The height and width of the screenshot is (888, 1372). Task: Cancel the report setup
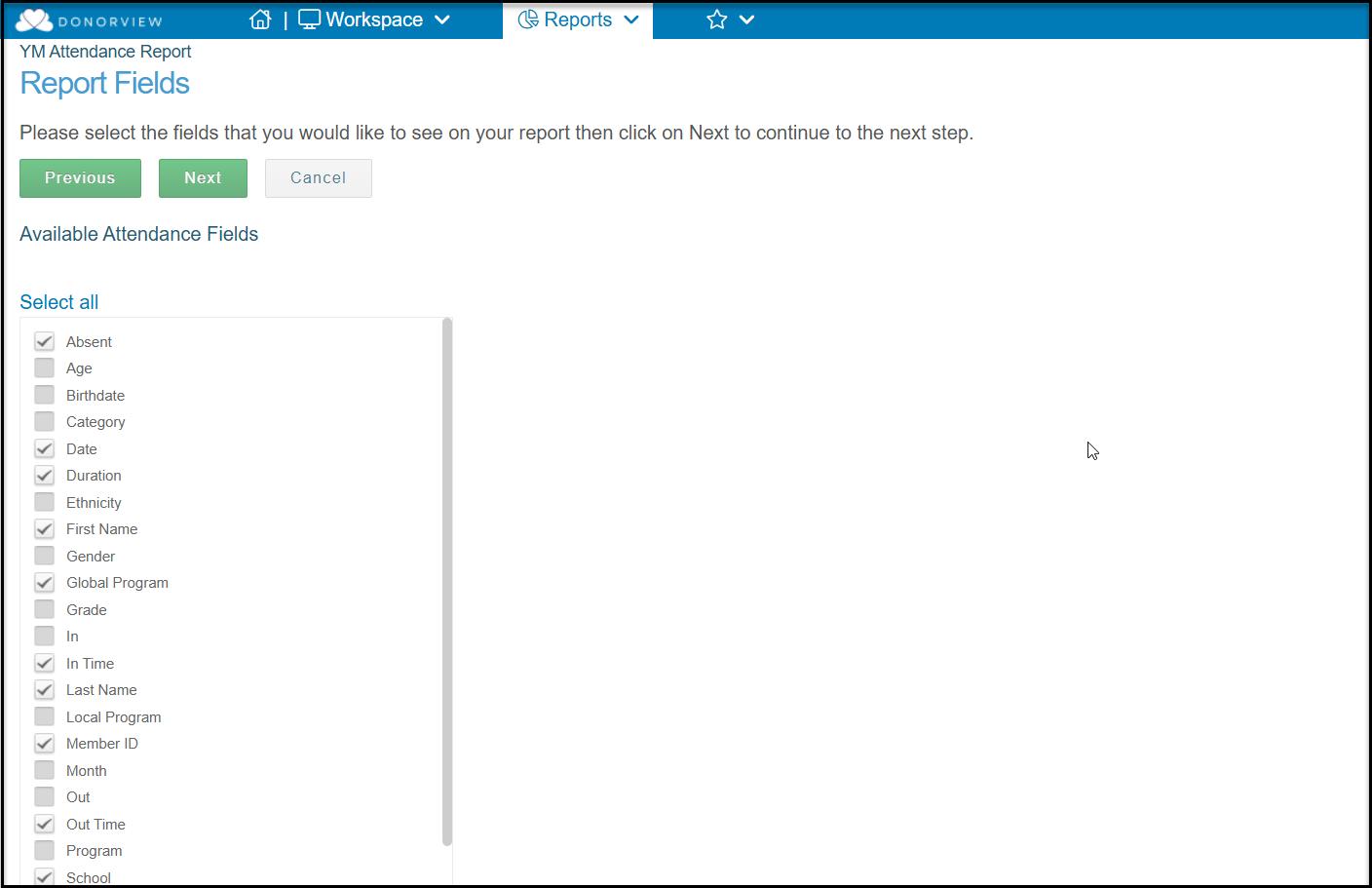[x=319, y=178]
